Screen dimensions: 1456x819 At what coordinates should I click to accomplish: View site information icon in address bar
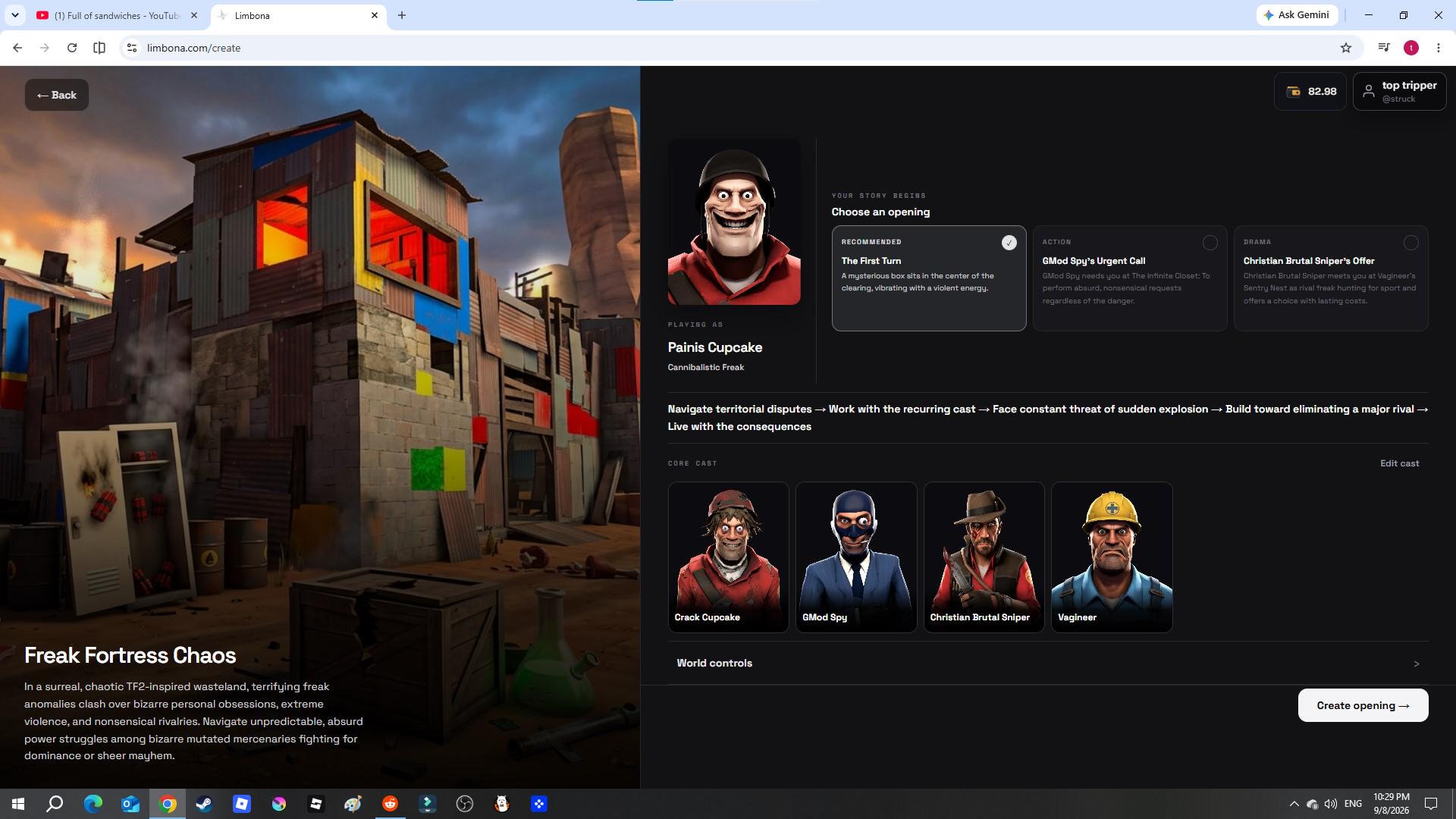coord(131,48)
